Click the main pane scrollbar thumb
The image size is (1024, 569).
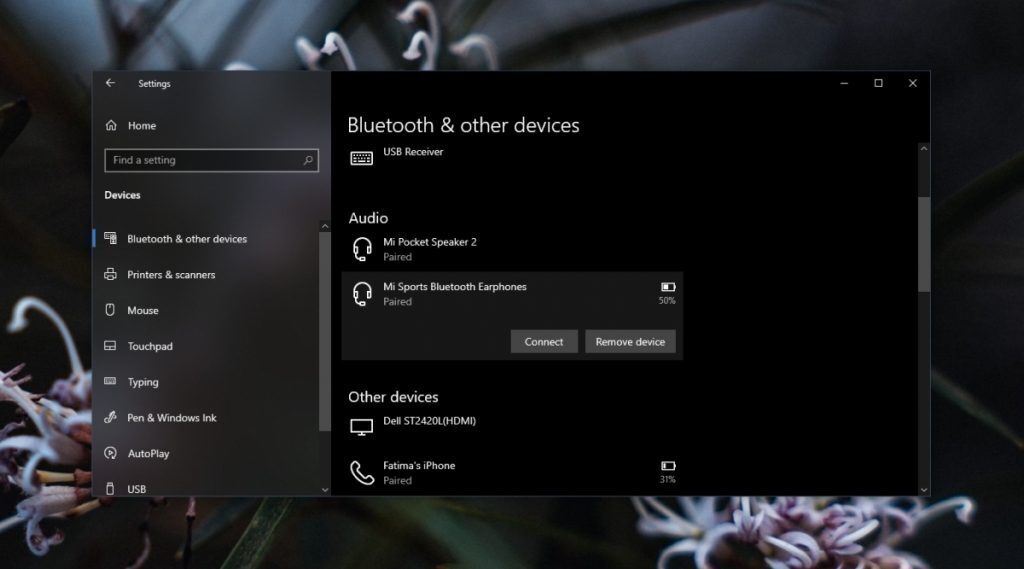pos(923,244)
